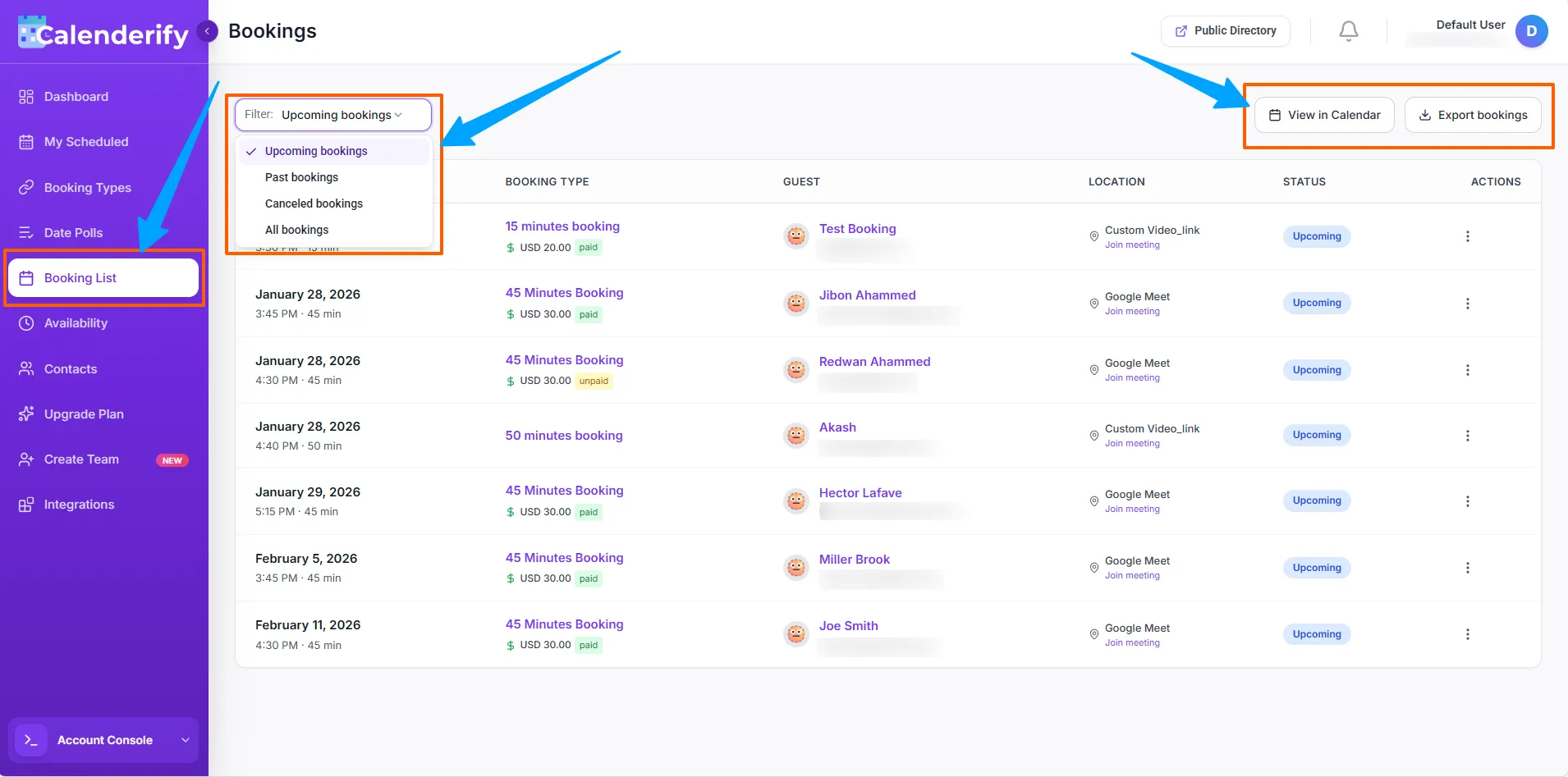
Task: Click the Export bookings button
Action: pyautogui.click(x=1473, y=115)
